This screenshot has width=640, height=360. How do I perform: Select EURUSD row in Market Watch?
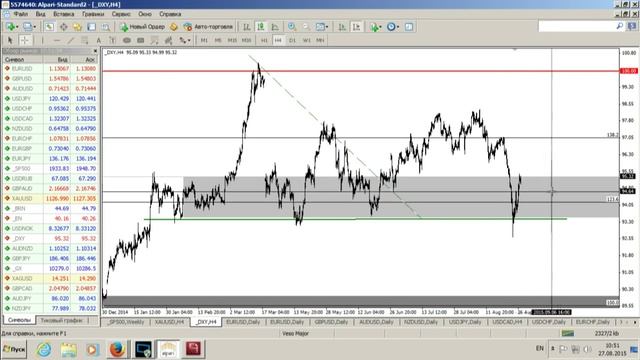coord(51,69)
